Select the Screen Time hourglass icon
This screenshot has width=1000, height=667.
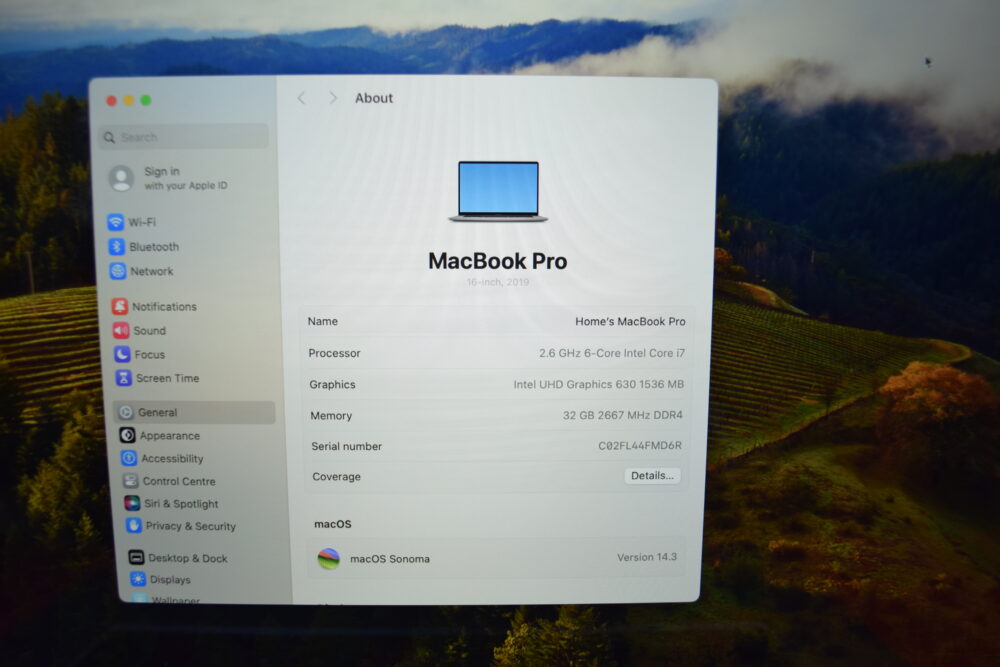[x=124, y=377]
